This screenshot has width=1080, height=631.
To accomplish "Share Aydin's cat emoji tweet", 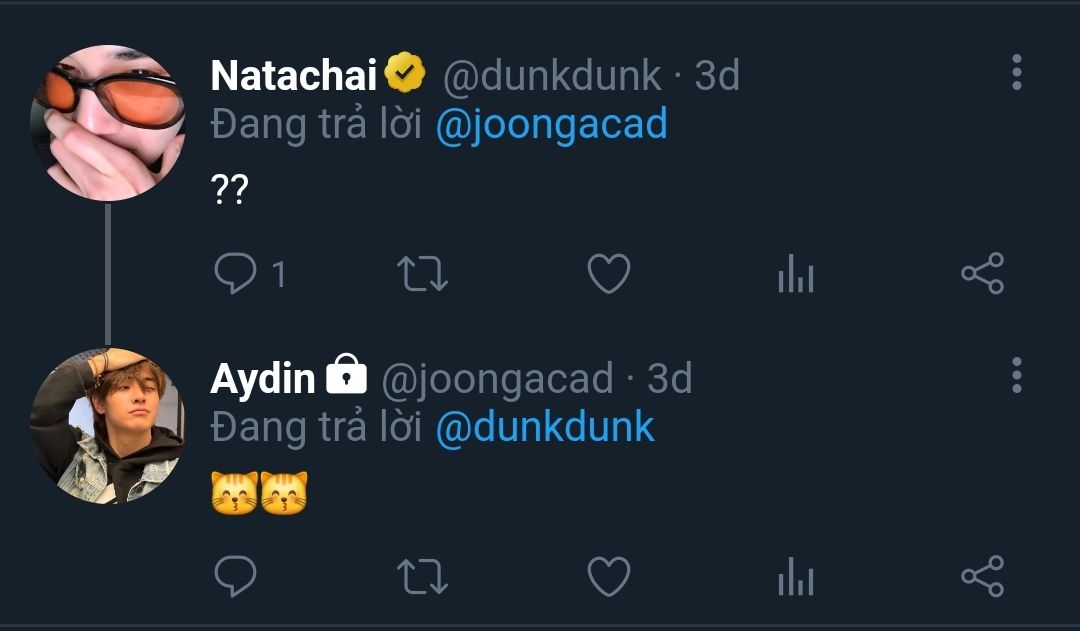I will pos(982,576).
